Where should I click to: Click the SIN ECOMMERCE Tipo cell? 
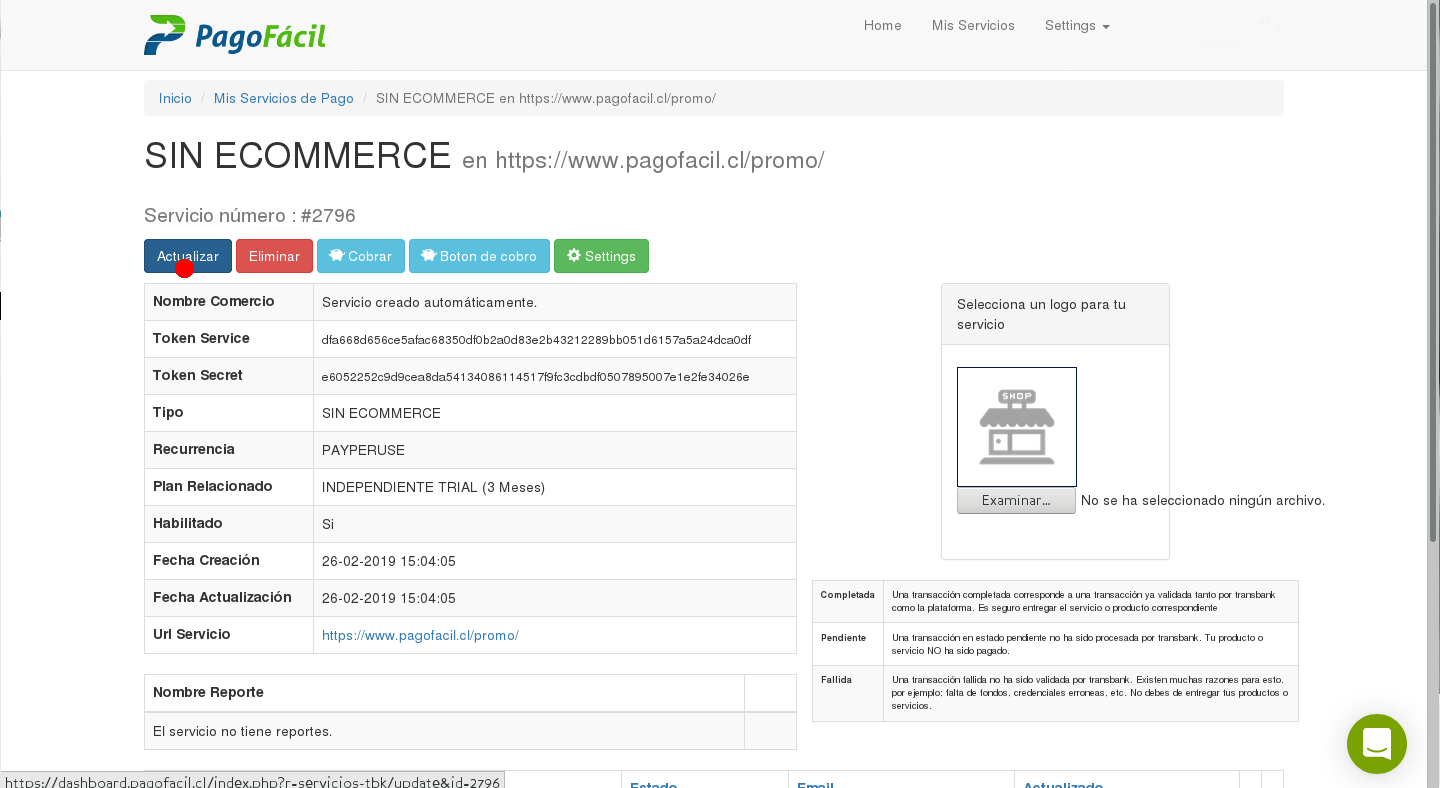555,413
